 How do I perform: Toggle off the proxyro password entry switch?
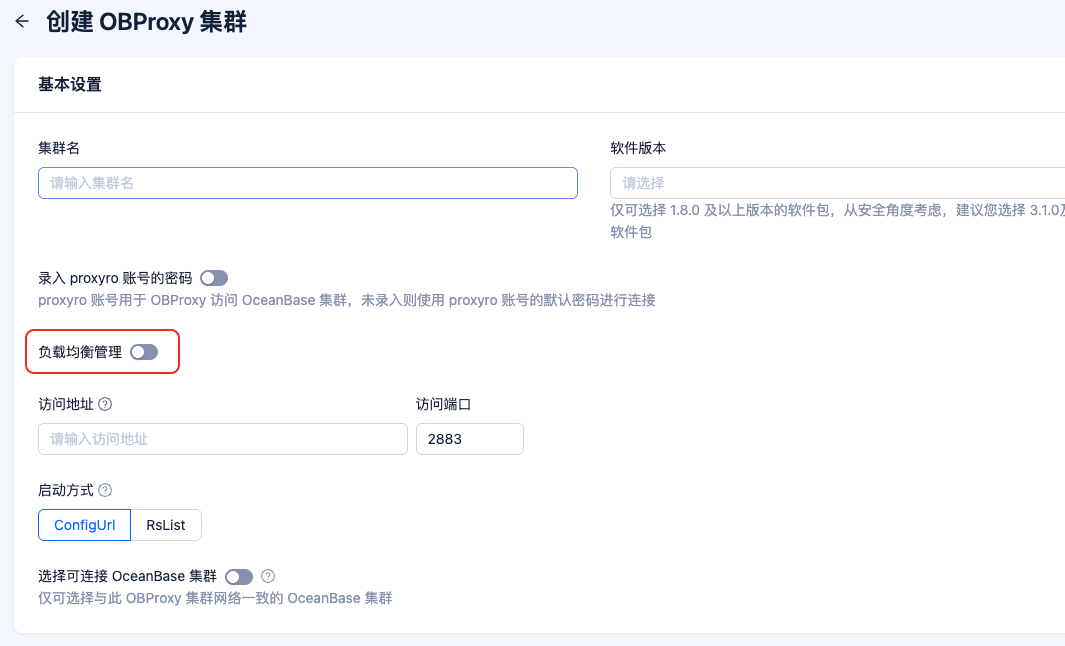(x=213, y=278)
